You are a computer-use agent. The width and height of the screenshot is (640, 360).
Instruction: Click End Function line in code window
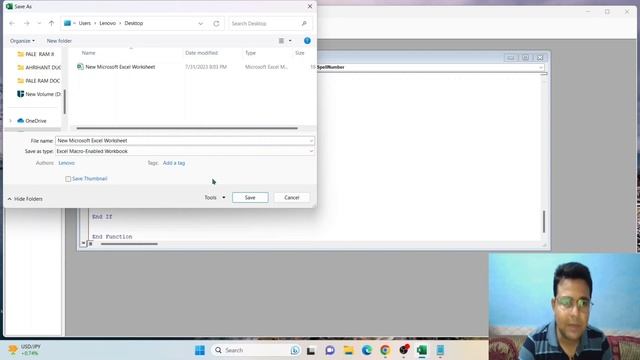tap(112, 237)
